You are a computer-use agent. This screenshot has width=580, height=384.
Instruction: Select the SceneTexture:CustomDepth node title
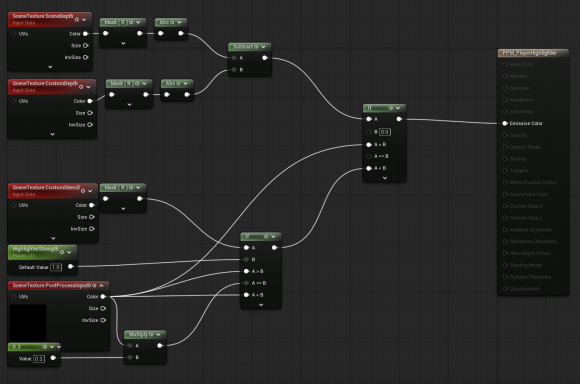tap(45, 84)
